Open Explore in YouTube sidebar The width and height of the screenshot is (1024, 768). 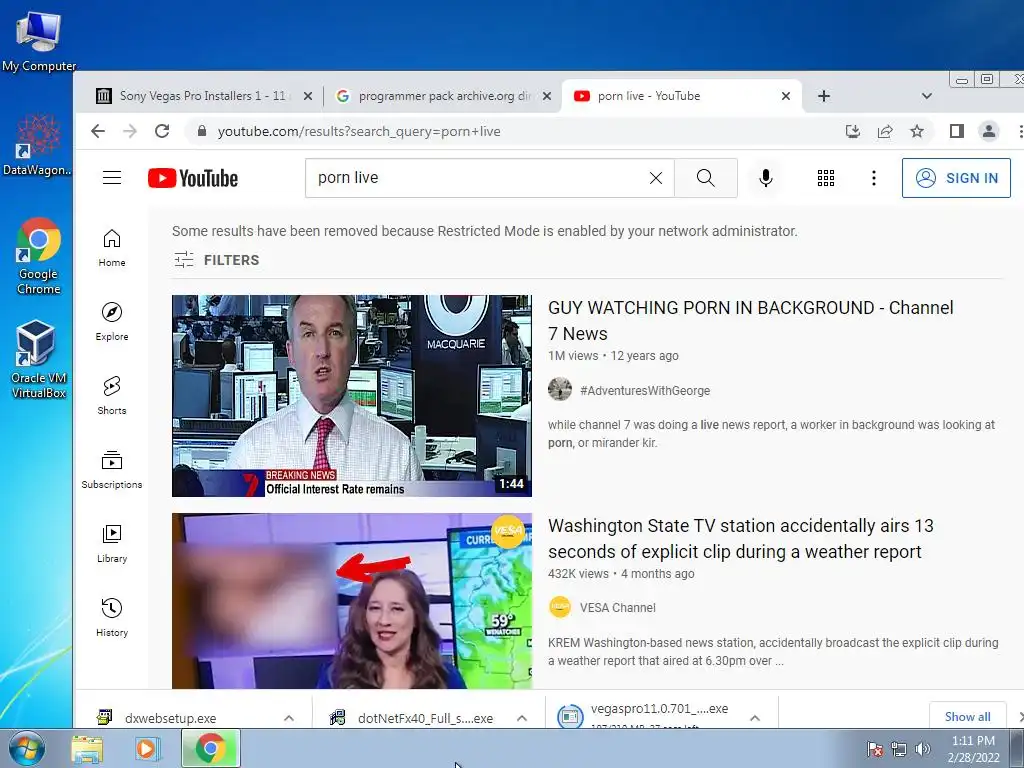point(112,322)
